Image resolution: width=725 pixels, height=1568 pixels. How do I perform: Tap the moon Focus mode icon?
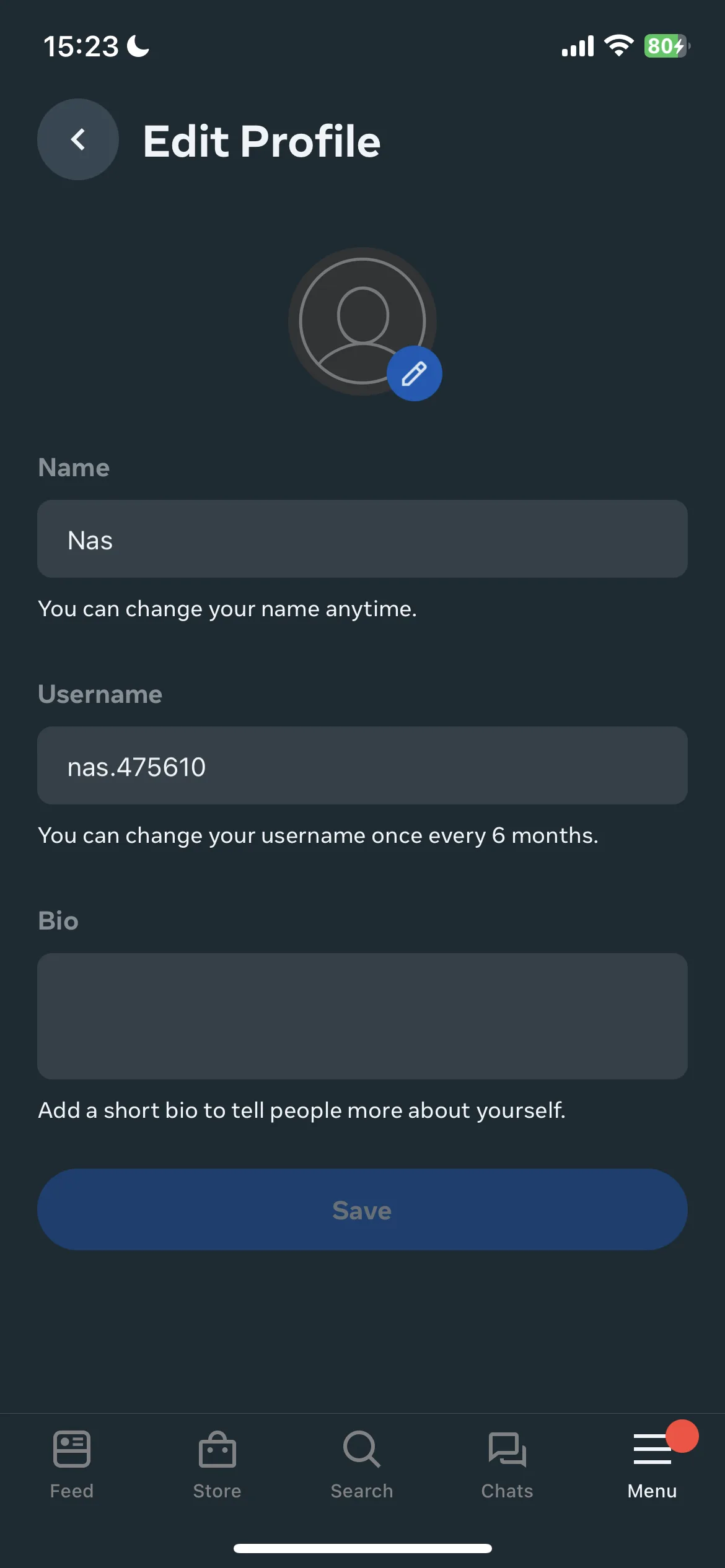(x=138, y=46)
